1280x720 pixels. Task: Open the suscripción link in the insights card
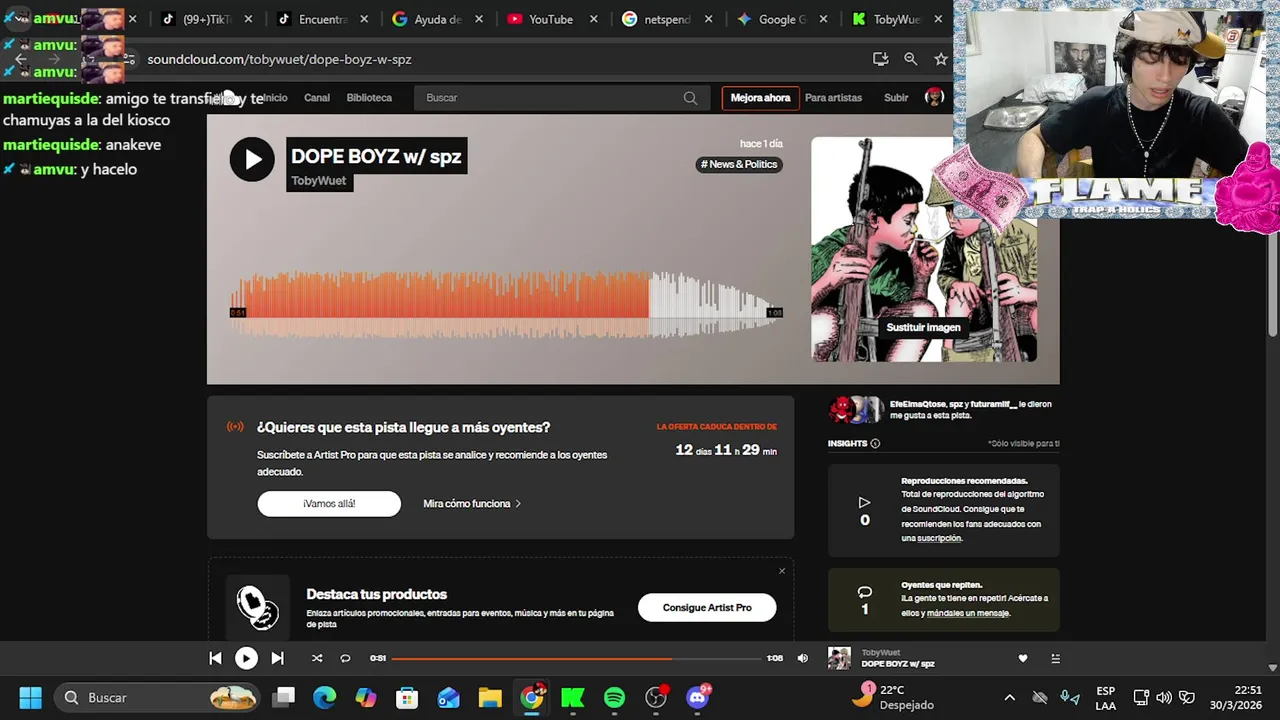coord(939,538)
